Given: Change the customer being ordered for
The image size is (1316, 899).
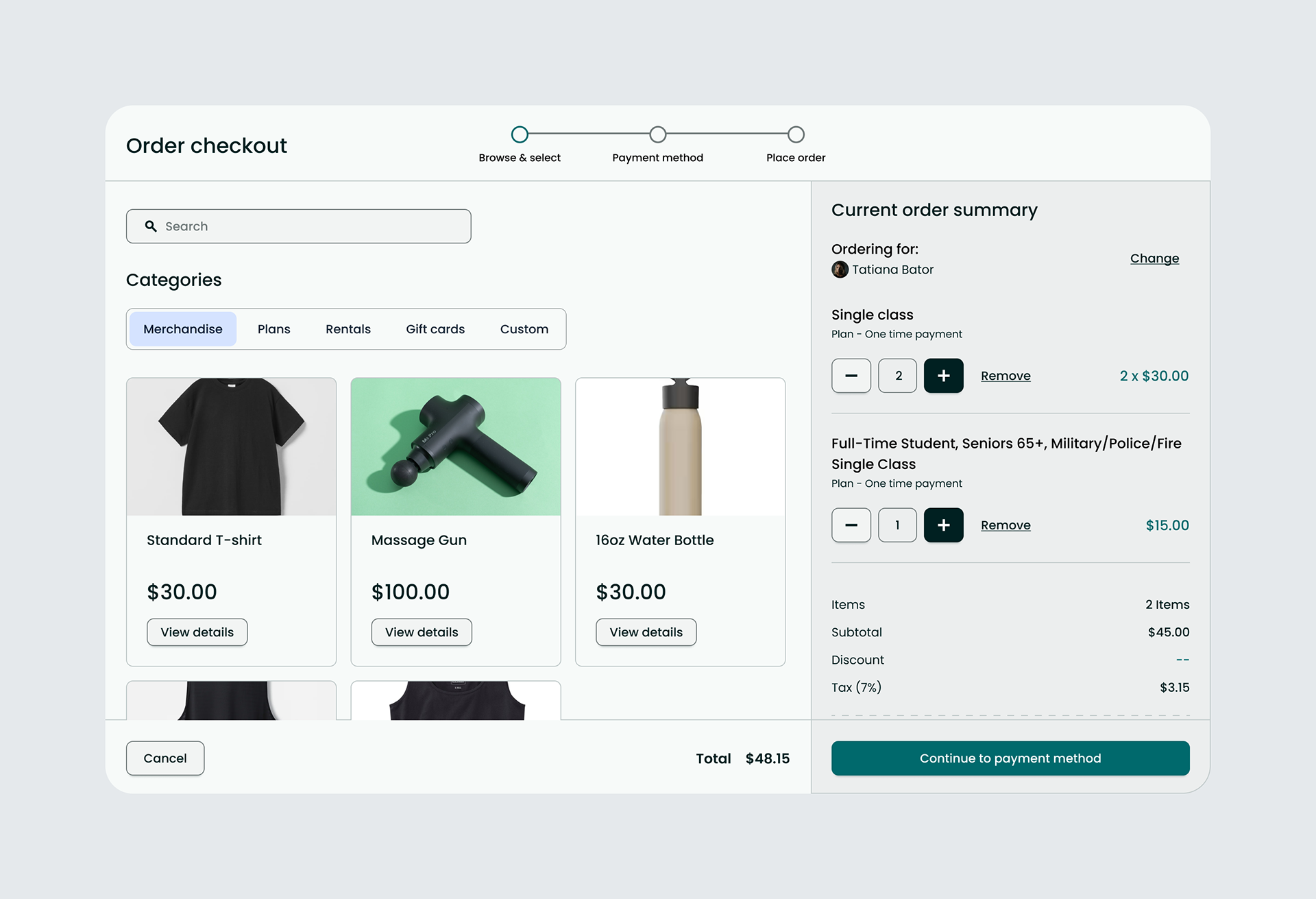Looking at the screenshot, I should point(1154,259).
